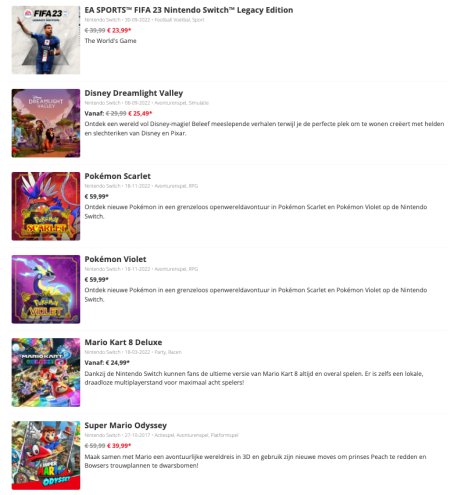Image resolution: width=475 pixels, height=495 pixels.
Task: Open the EA SPORTS FIFA 23 title link
Action: point(189,10)
